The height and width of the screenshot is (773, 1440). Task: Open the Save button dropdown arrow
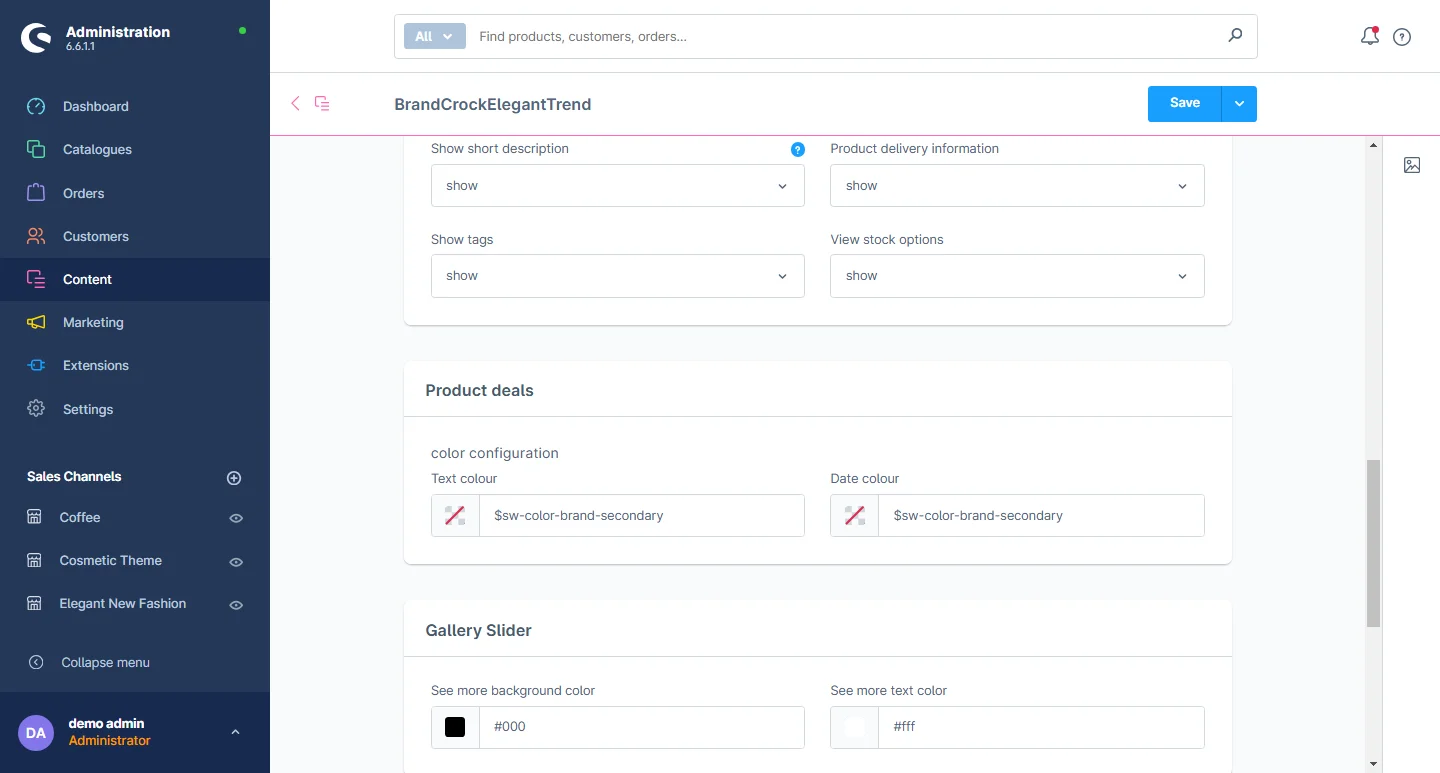(1239, 104)
